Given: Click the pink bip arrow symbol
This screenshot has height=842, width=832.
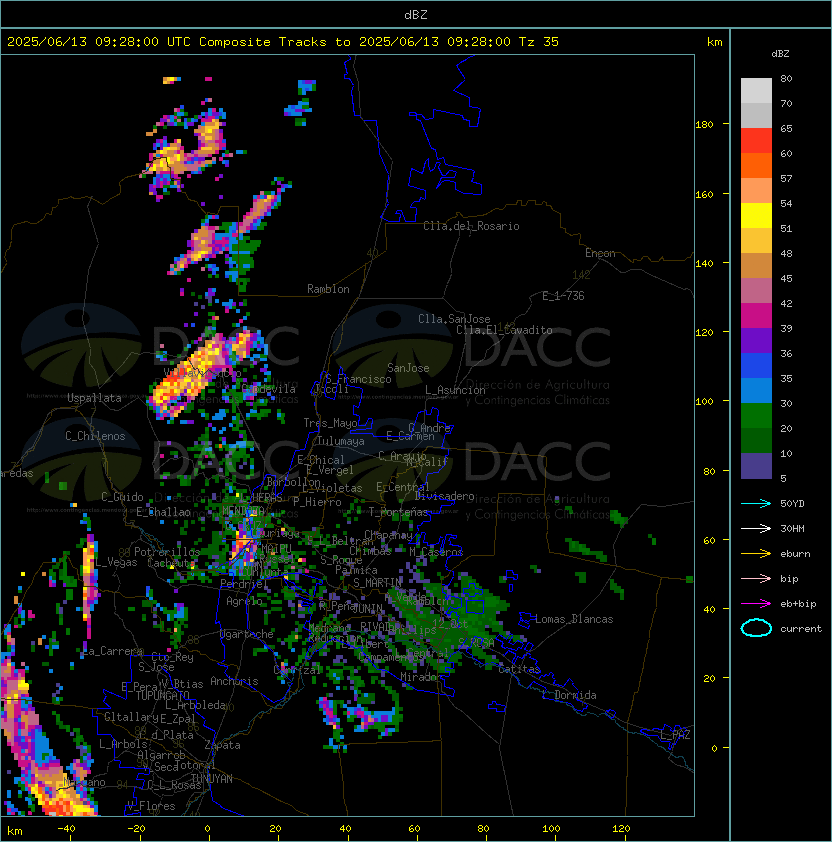Looking at the screenshot, I should (756, 579).
